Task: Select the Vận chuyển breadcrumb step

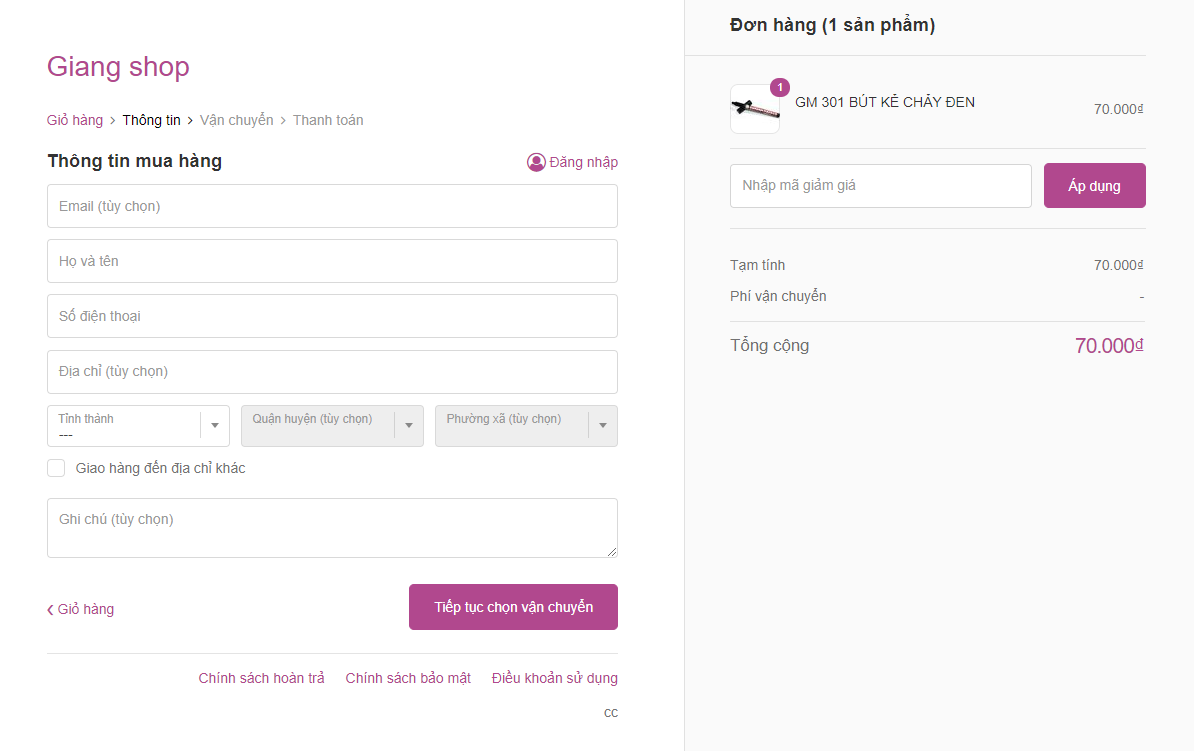Action: point(236,120)
